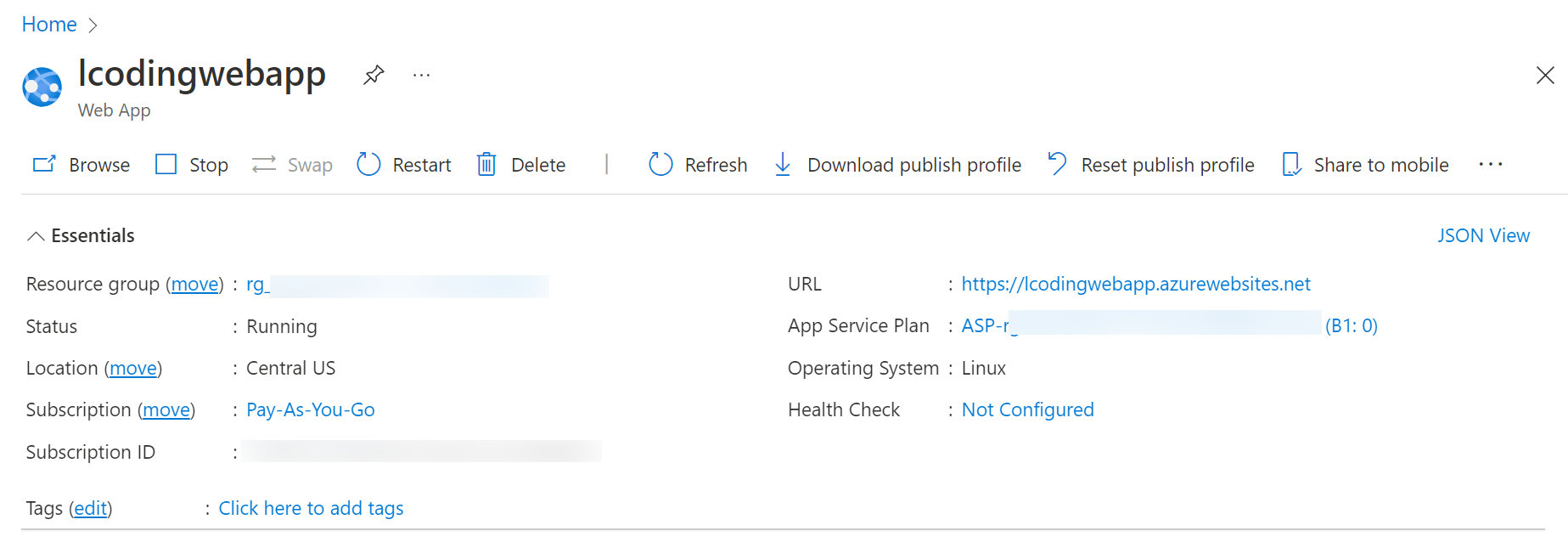Click the Download publish profile arrow icon
Screen dimensions: 1568x542
pyautogui.click(x=783, y=164)
